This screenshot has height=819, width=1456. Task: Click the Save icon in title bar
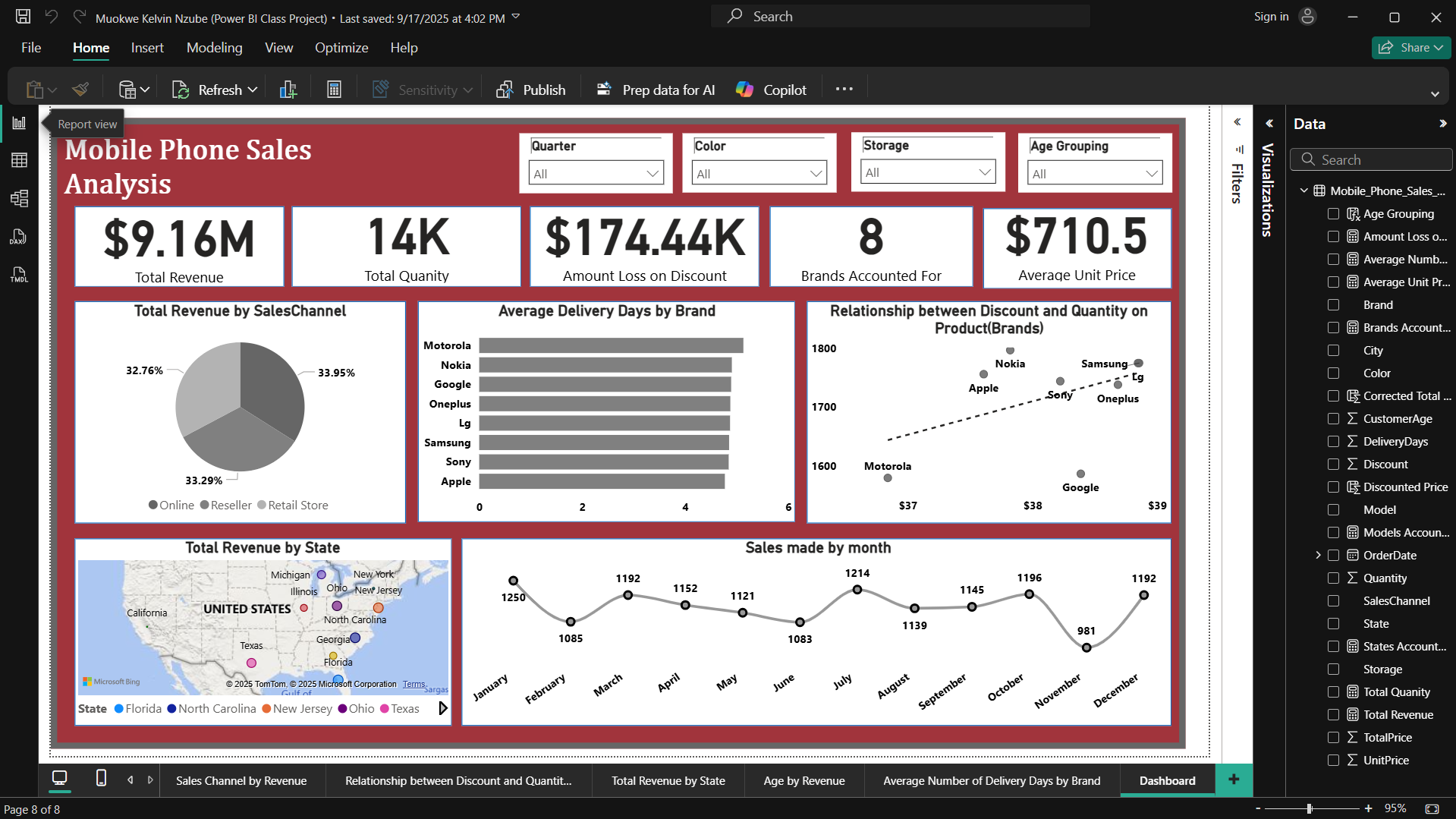tap(24, 17)
